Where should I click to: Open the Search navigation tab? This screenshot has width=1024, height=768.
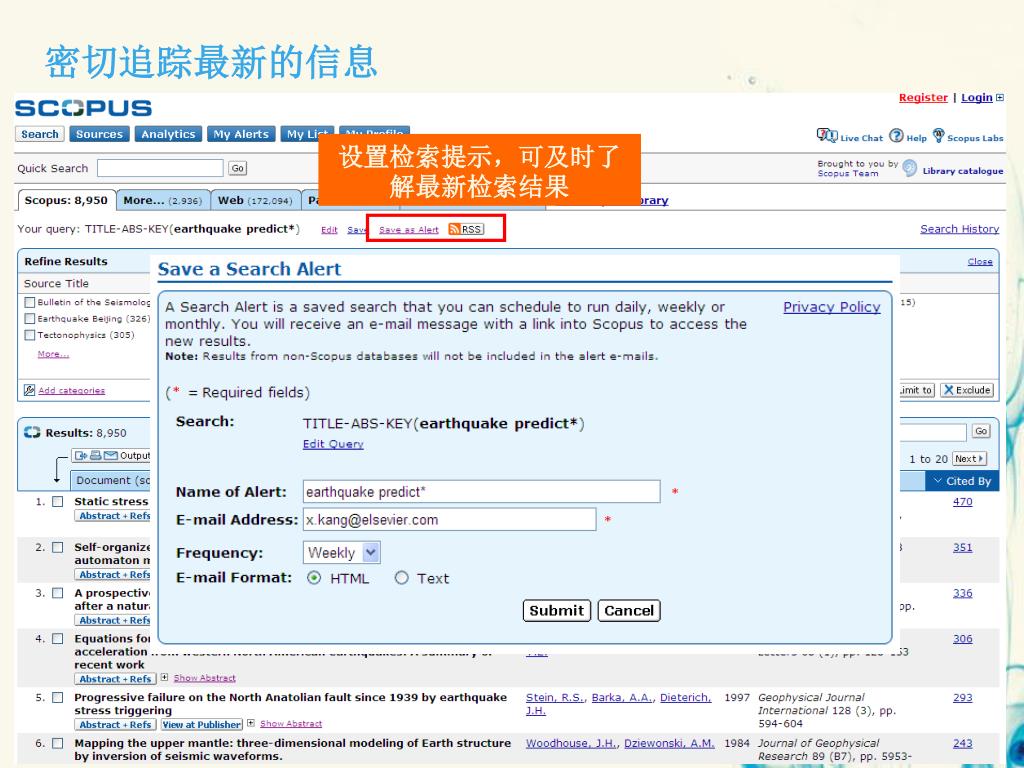(40, 134)
